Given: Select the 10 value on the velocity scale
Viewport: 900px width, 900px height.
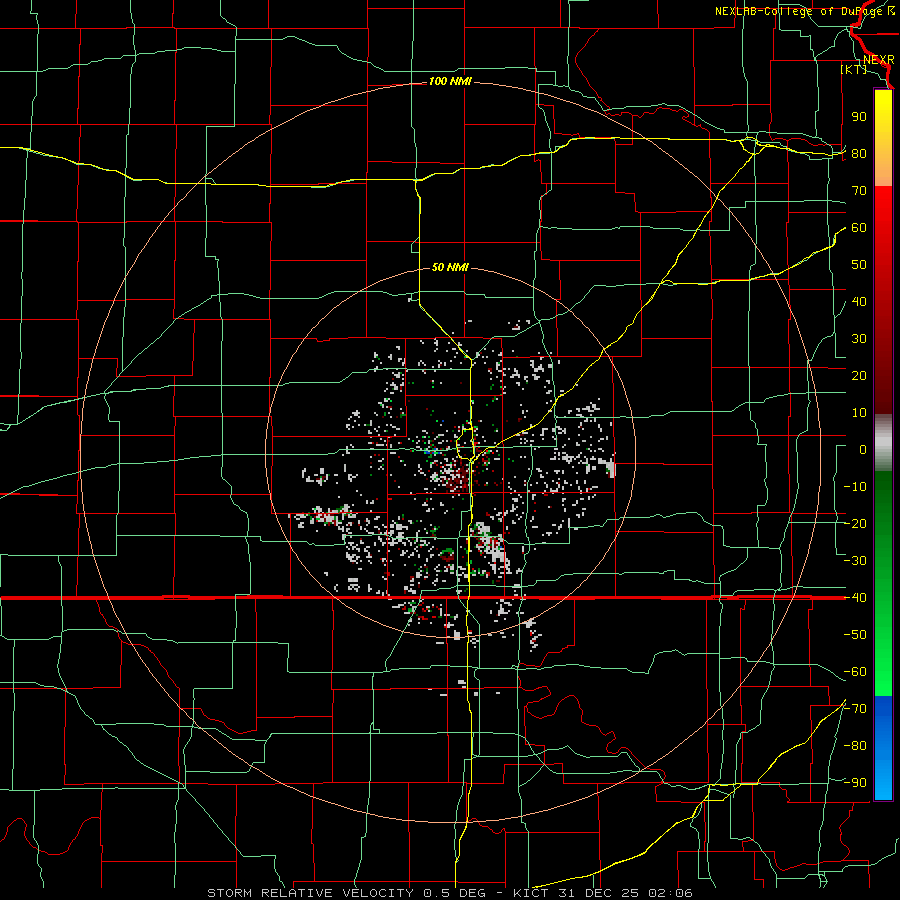Looking at the screenshot, I should point(859,413).
